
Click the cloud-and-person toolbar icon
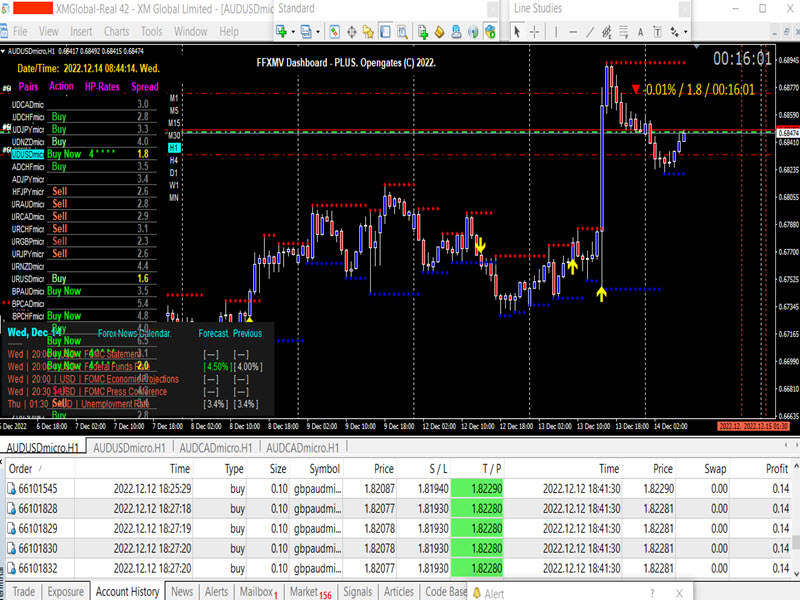pyautogui.click(x=456, y=32)
